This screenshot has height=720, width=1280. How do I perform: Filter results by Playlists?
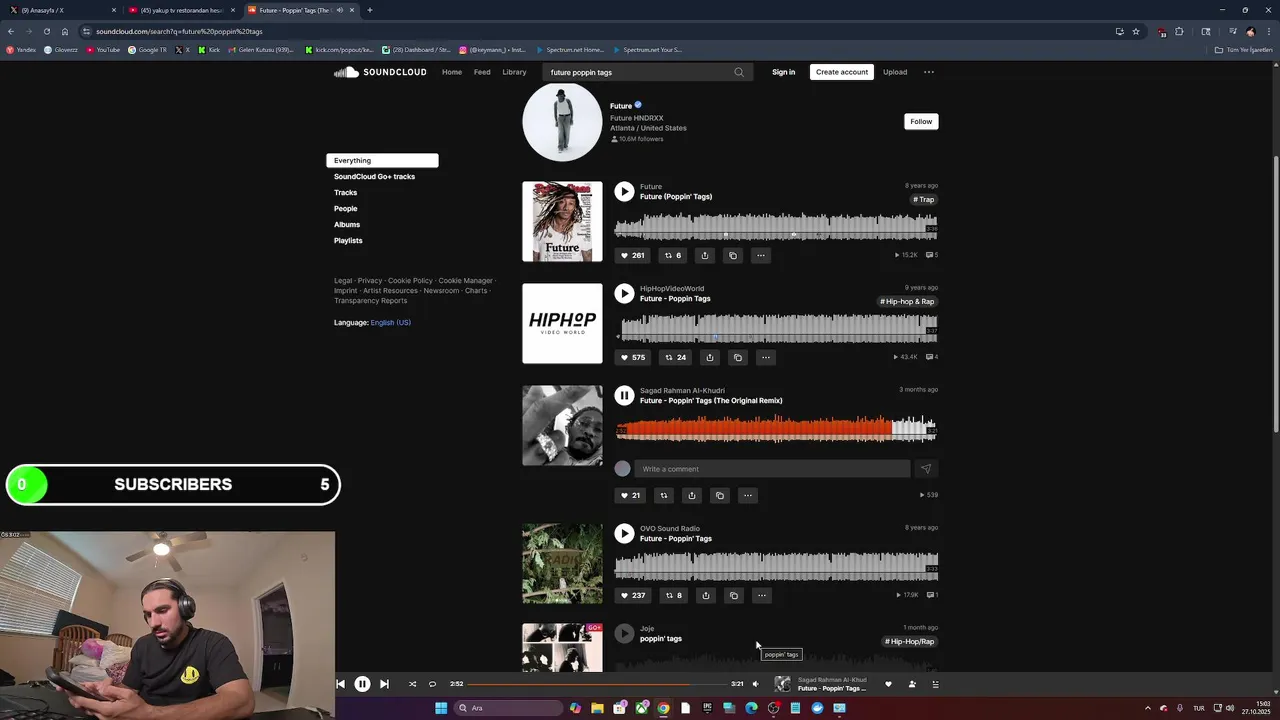click(348, 240)
